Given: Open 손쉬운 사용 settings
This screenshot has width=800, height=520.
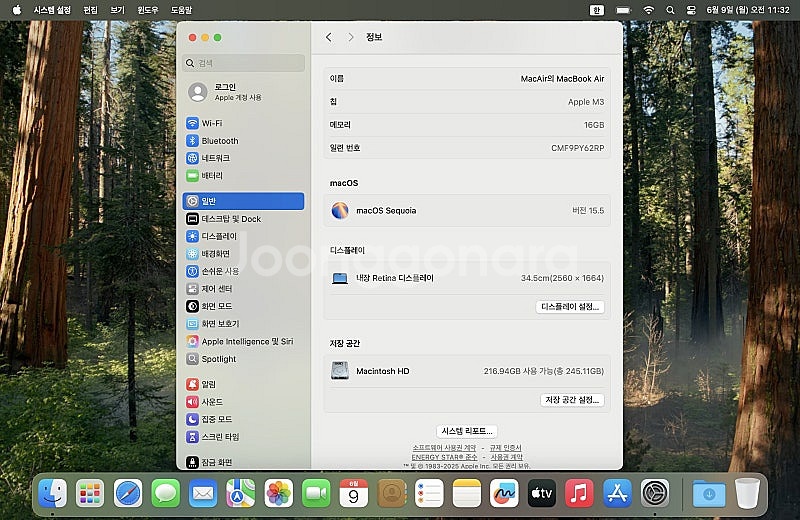Looking at the screenshot, I should click(x=244, y=271).
